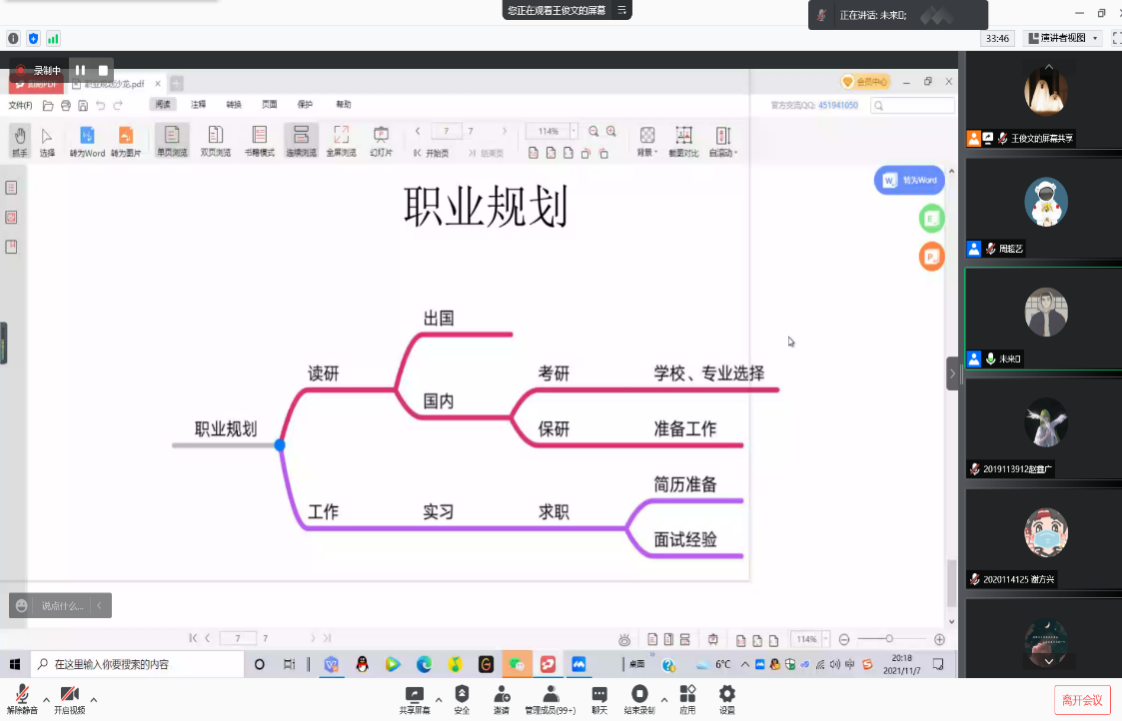Expand options arrow beside 共享屏幕

[x=438, y=700]
